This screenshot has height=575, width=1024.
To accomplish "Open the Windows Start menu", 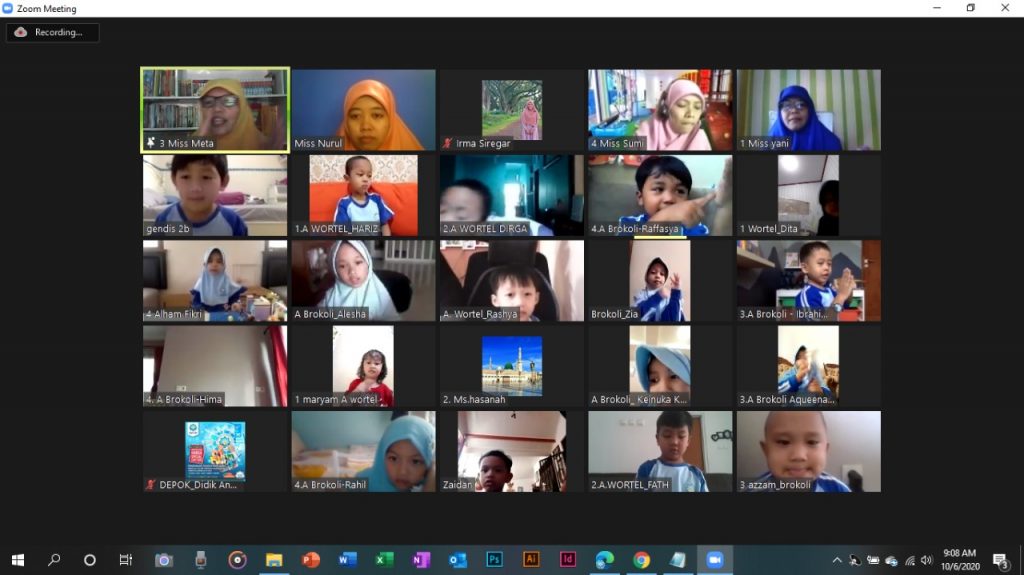I will pyautogui.click(x=17, y=560).
